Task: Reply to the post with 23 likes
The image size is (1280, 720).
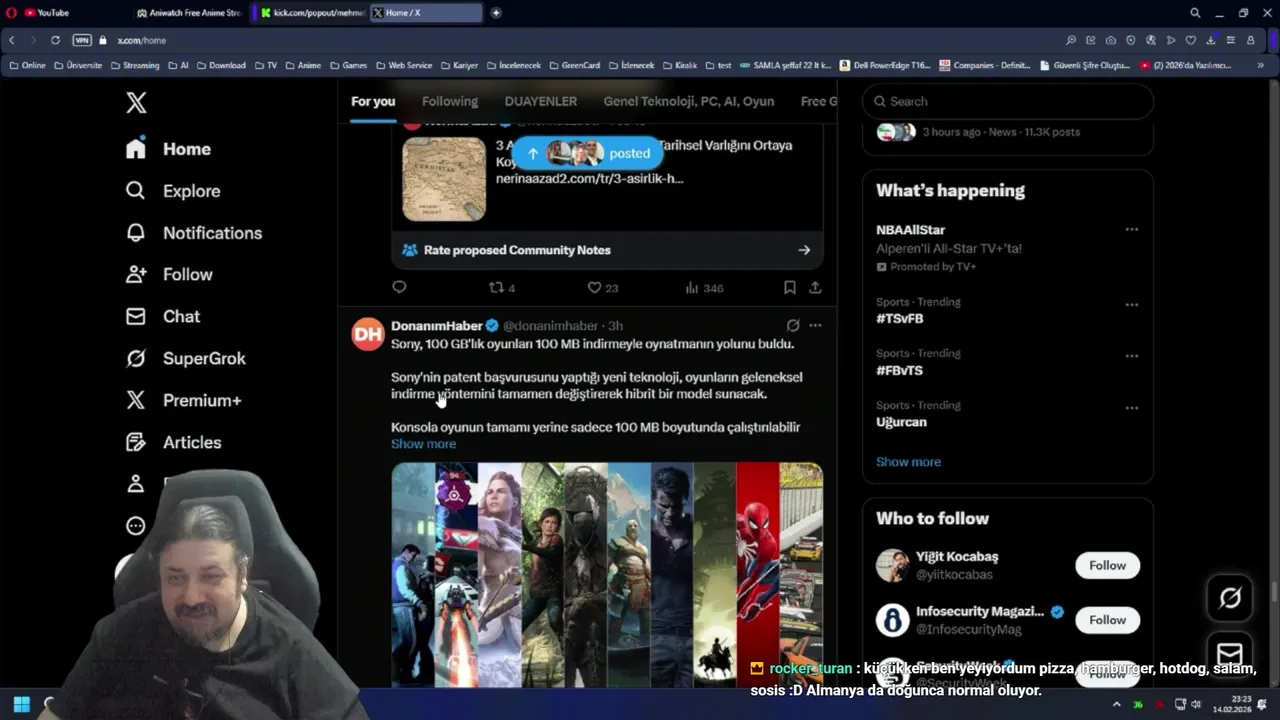Action: pyautogui.click(x=399, y=287)
